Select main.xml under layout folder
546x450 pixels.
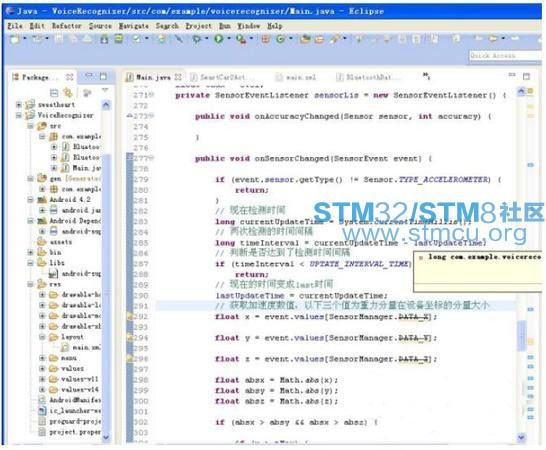tap(81, 347)
